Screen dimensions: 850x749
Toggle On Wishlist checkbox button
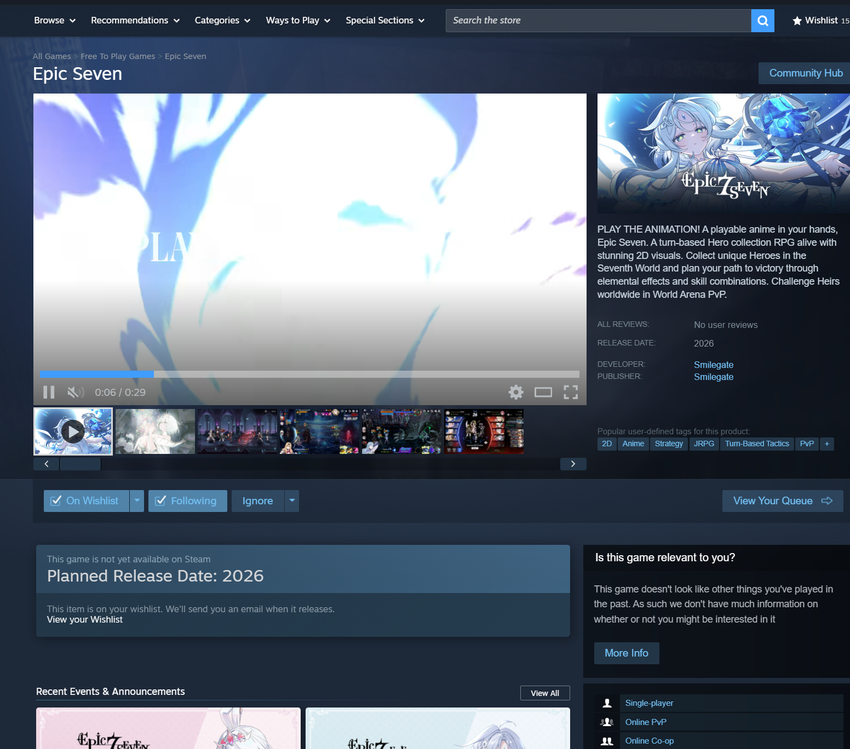[x=86, y=501]
